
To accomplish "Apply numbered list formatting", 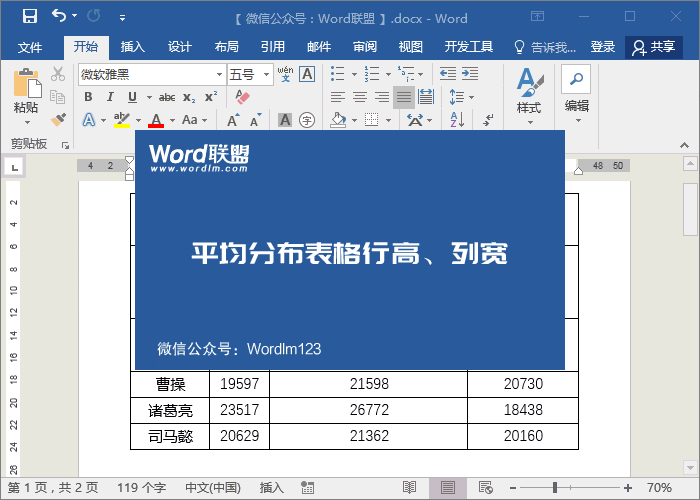I will (371, 74).
